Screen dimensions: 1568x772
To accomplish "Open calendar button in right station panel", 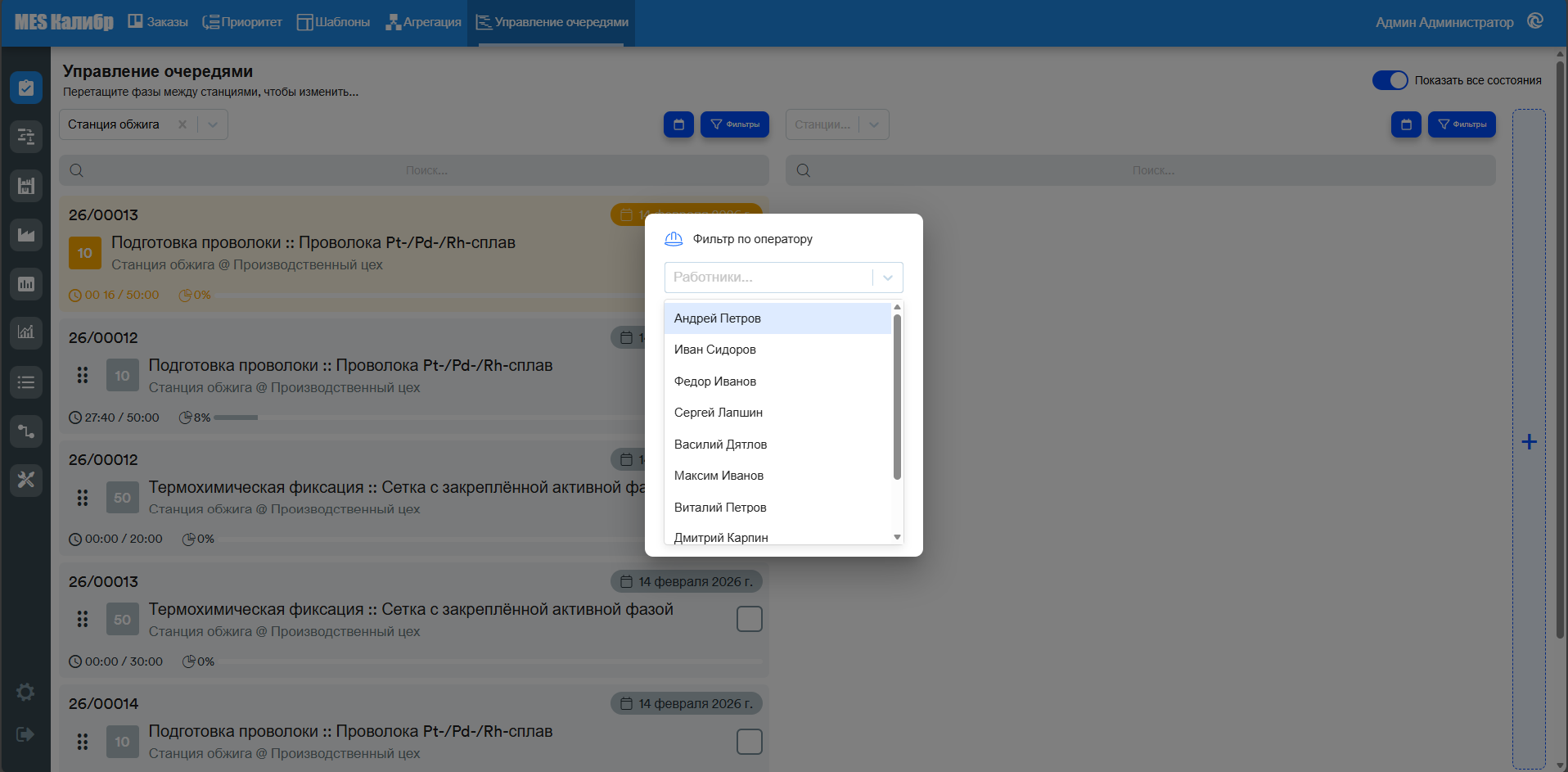I will point(1406,124).
